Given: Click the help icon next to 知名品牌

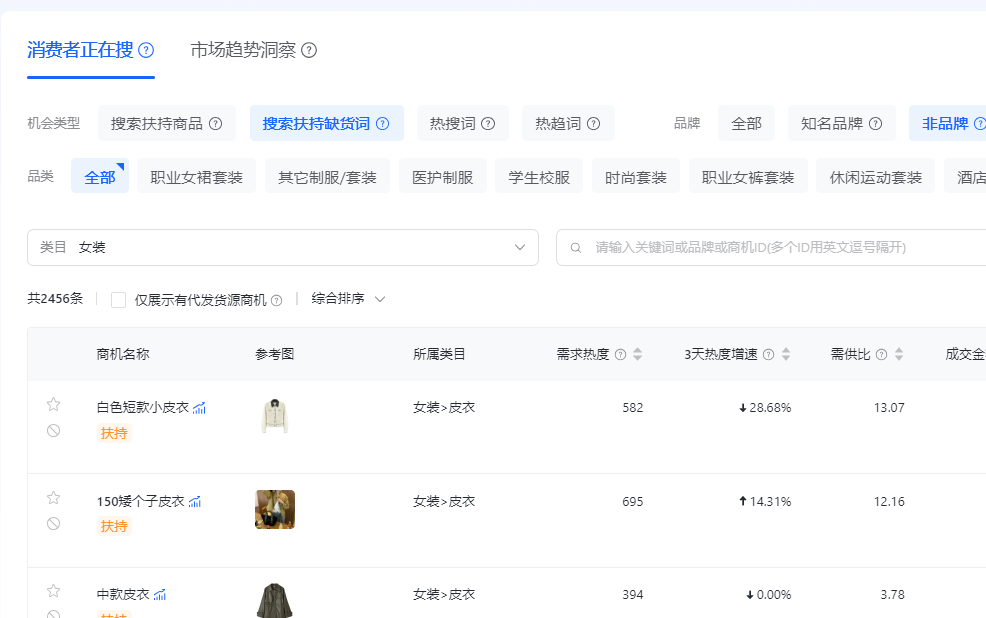Looking at the screenshot, I should click(876, 123).
